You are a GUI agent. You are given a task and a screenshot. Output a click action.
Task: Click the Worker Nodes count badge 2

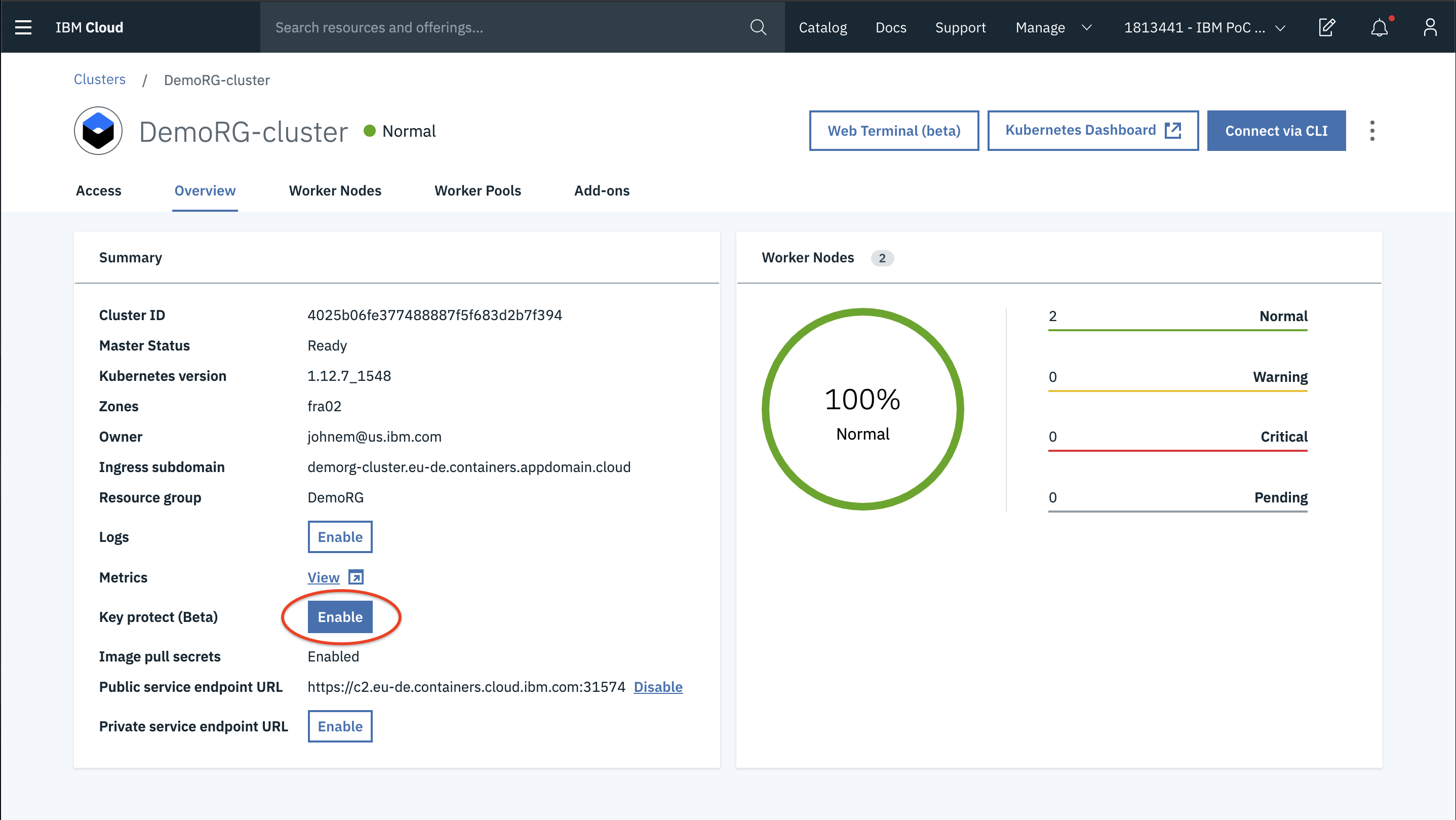tap(882, 258)
